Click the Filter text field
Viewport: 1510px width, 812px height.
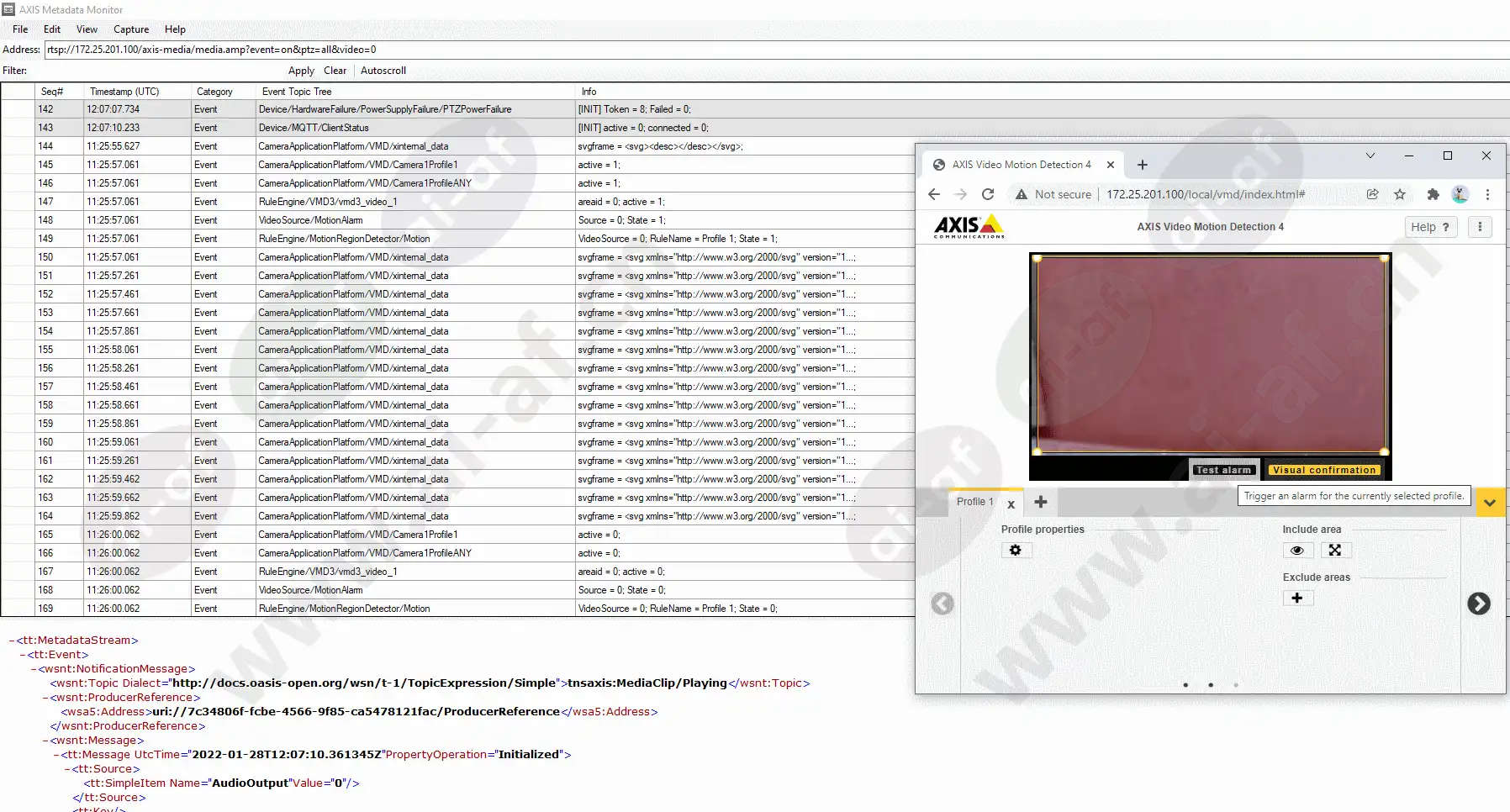[x=156, y=71]
